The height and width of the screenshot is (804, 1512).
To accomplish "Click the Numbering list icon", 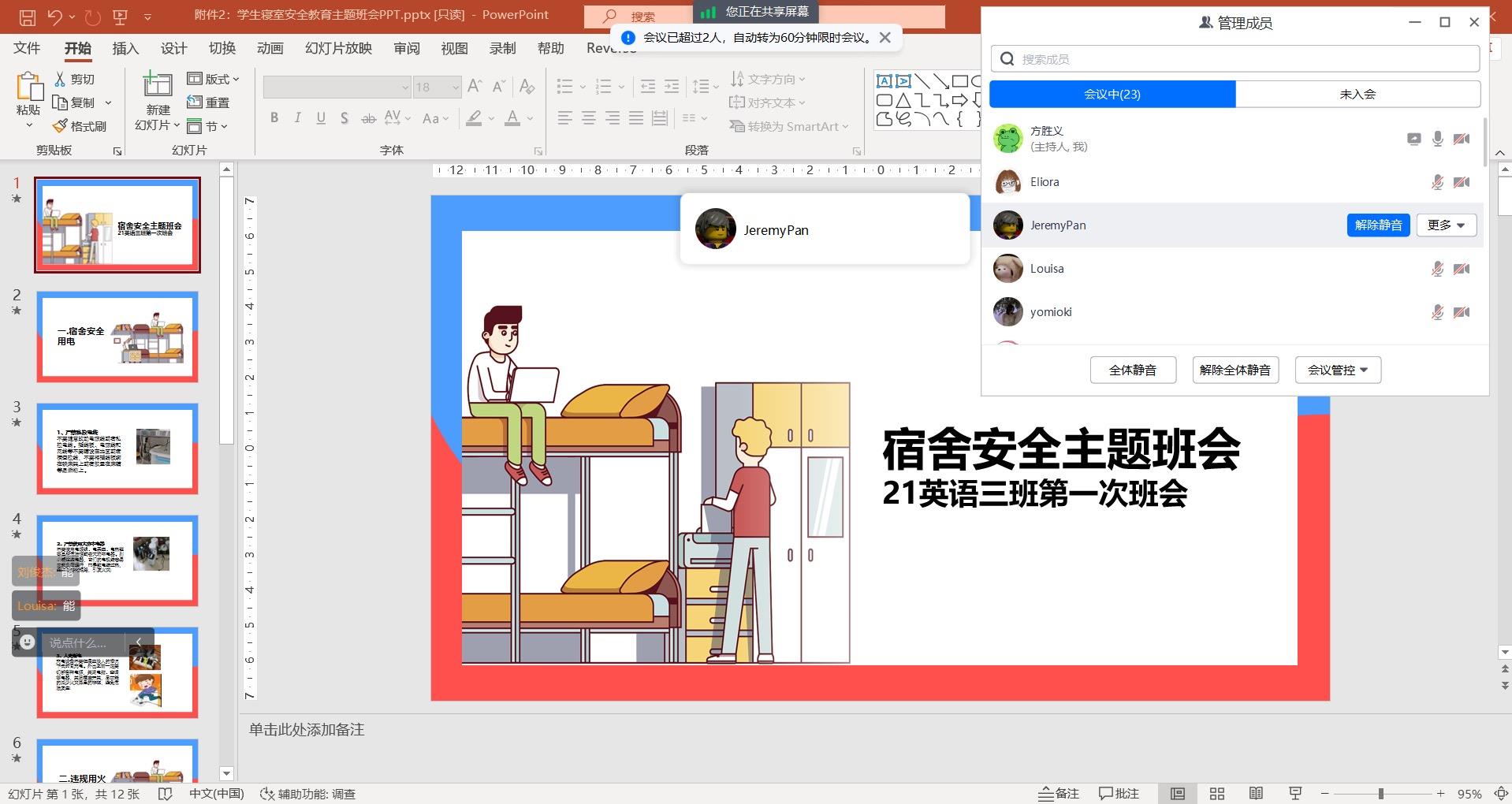I will point(604,86).
